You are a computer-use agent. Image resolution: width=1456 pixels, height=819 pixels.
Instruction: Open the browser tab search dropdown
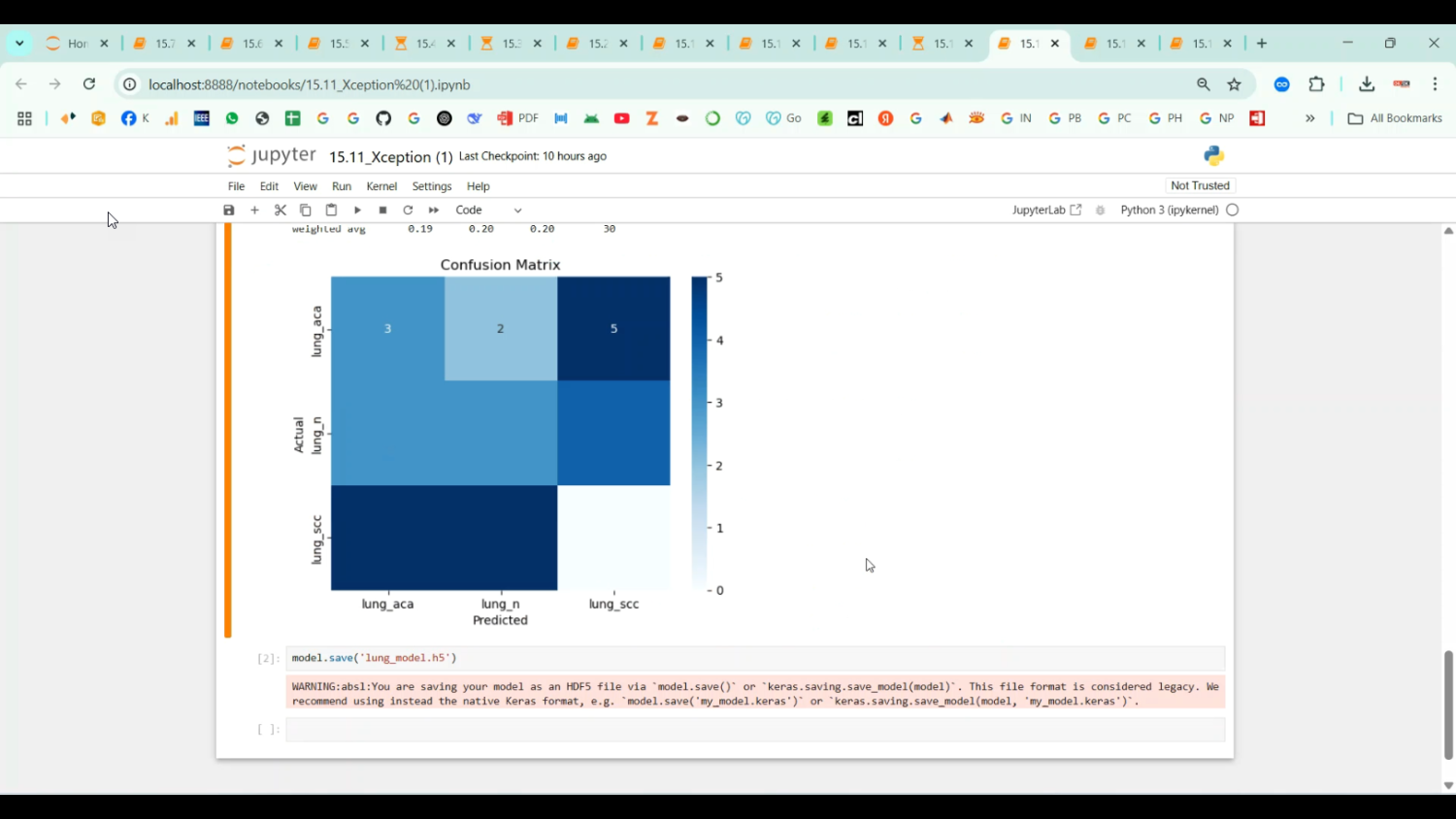19,43
